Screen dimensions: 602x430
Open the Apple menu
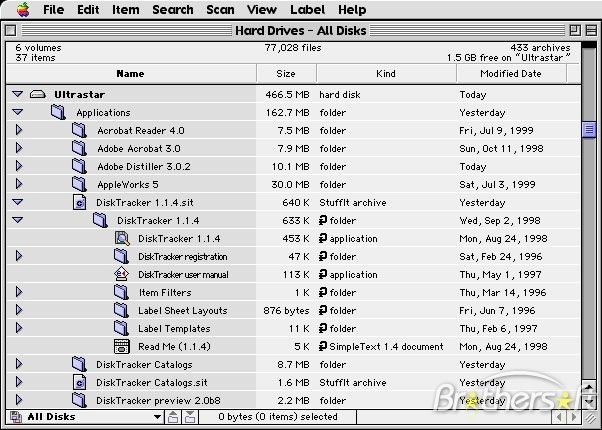(23, 10)
